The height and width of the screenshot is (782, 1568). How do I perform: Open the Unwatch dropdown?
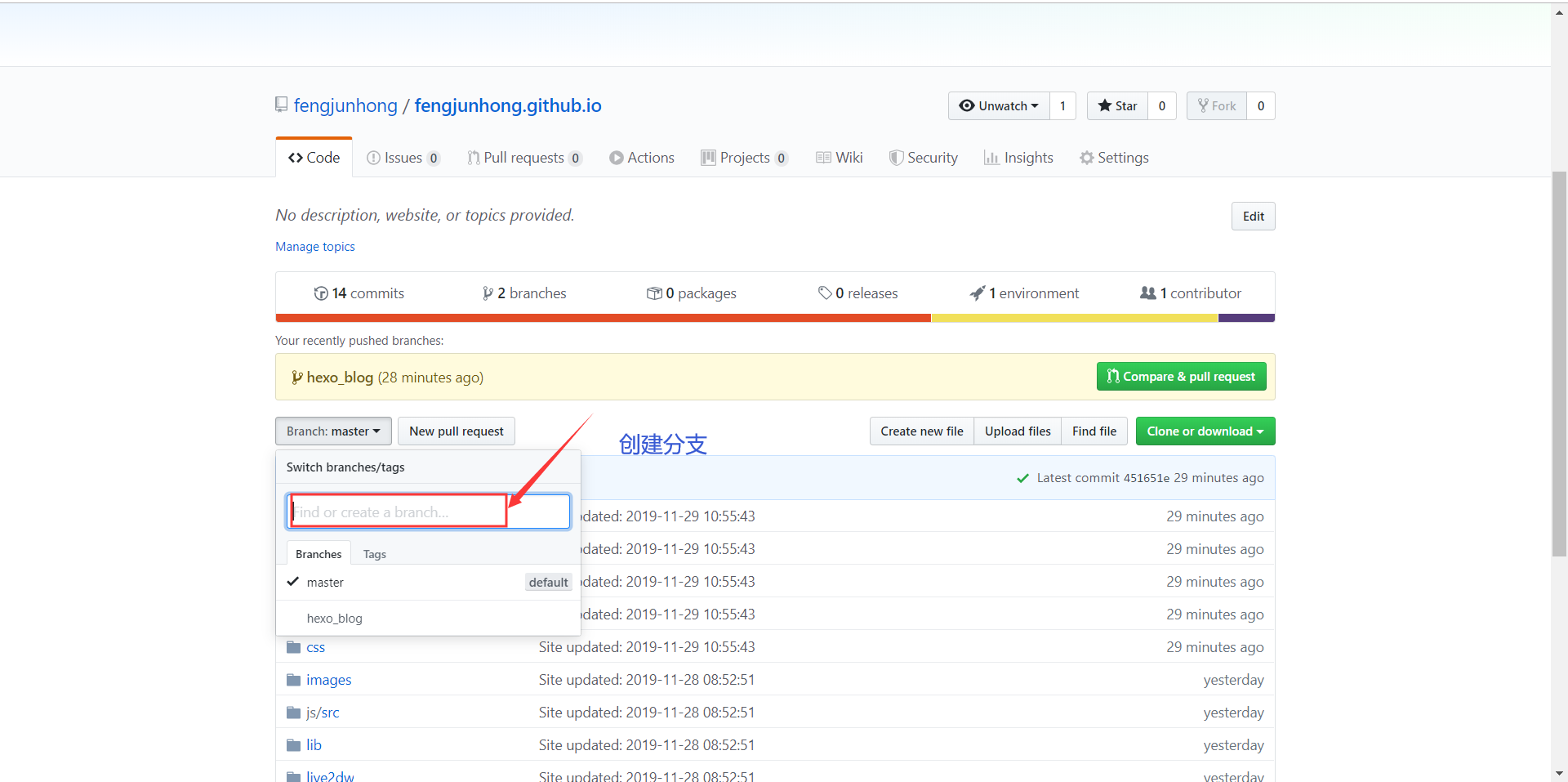[x=999, y=105]
